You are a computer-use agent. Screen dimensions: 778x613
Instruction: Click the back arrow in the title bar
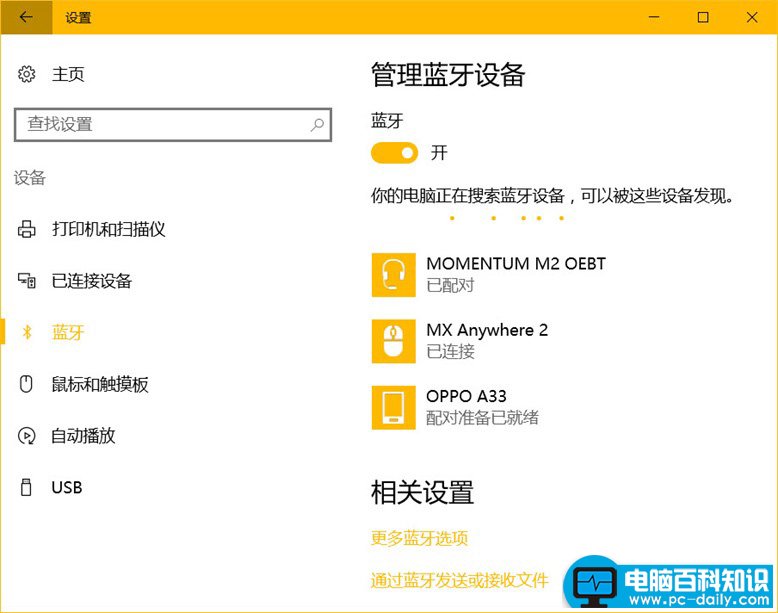(26, 17)
